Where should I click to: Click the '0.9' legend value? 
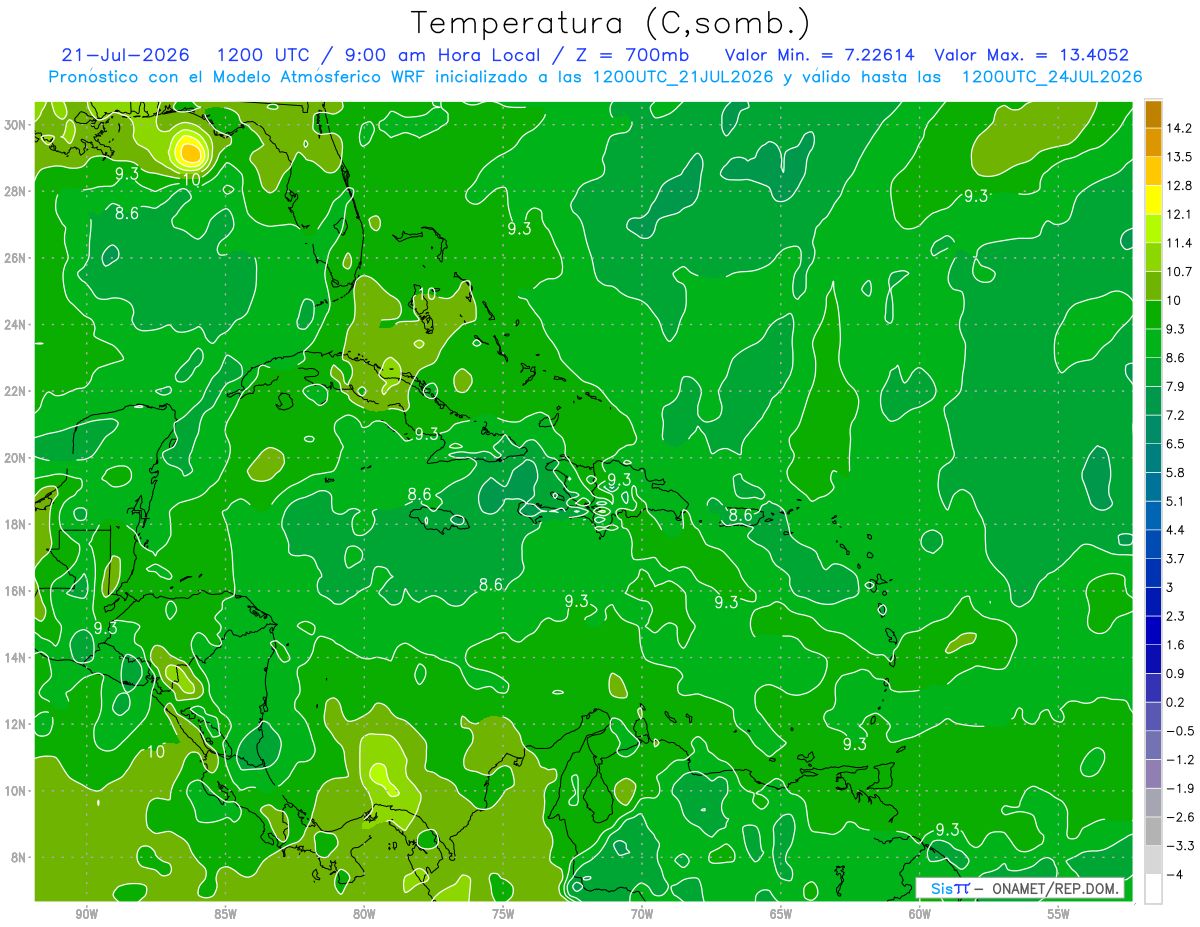pos(1176,673)
